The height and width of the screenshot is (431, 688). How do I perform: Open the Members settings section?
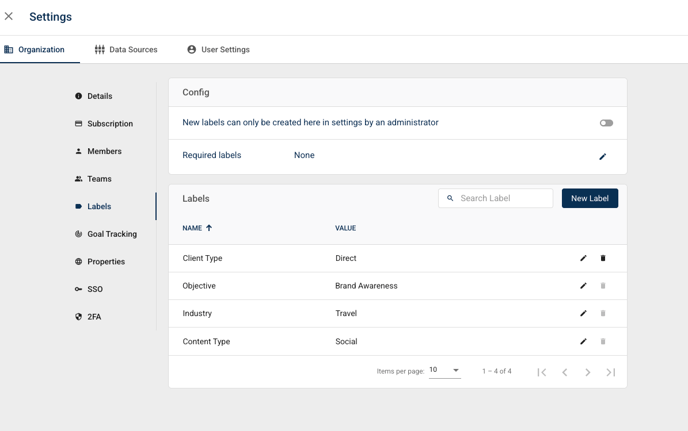pos(104,151)
